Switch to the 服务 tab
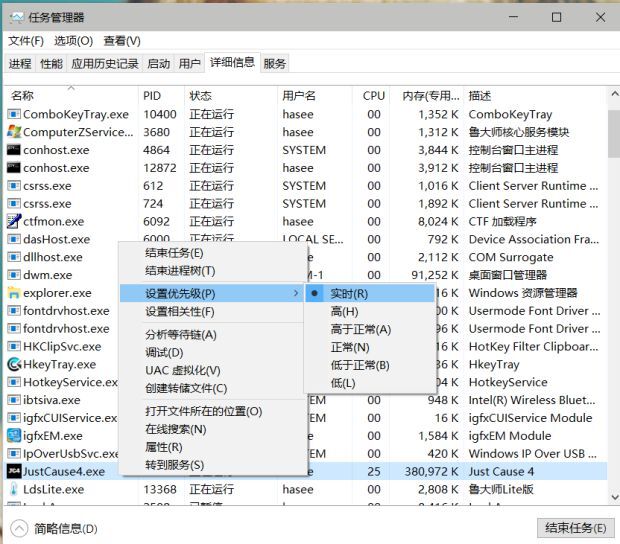The image size is (620, 544). 274,64
